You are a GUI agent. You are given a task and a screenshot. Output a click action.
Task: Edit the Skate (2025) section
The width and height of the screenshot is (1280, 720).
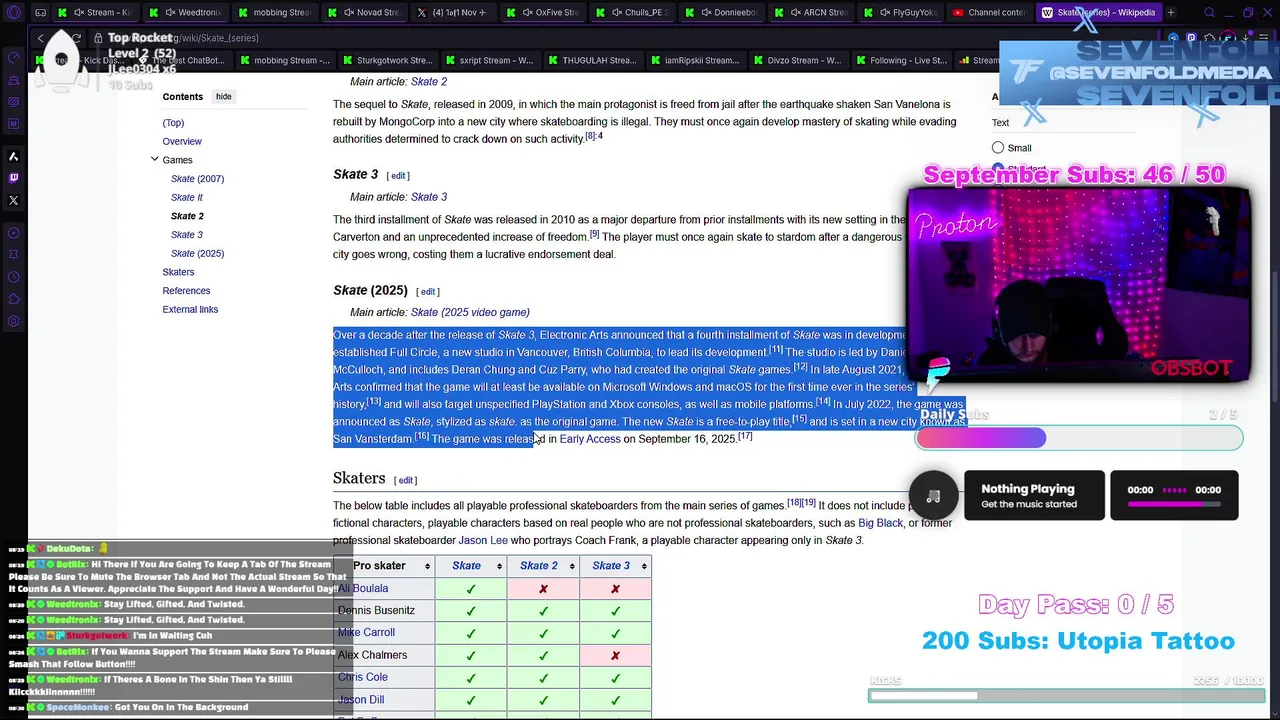point(428,292)
